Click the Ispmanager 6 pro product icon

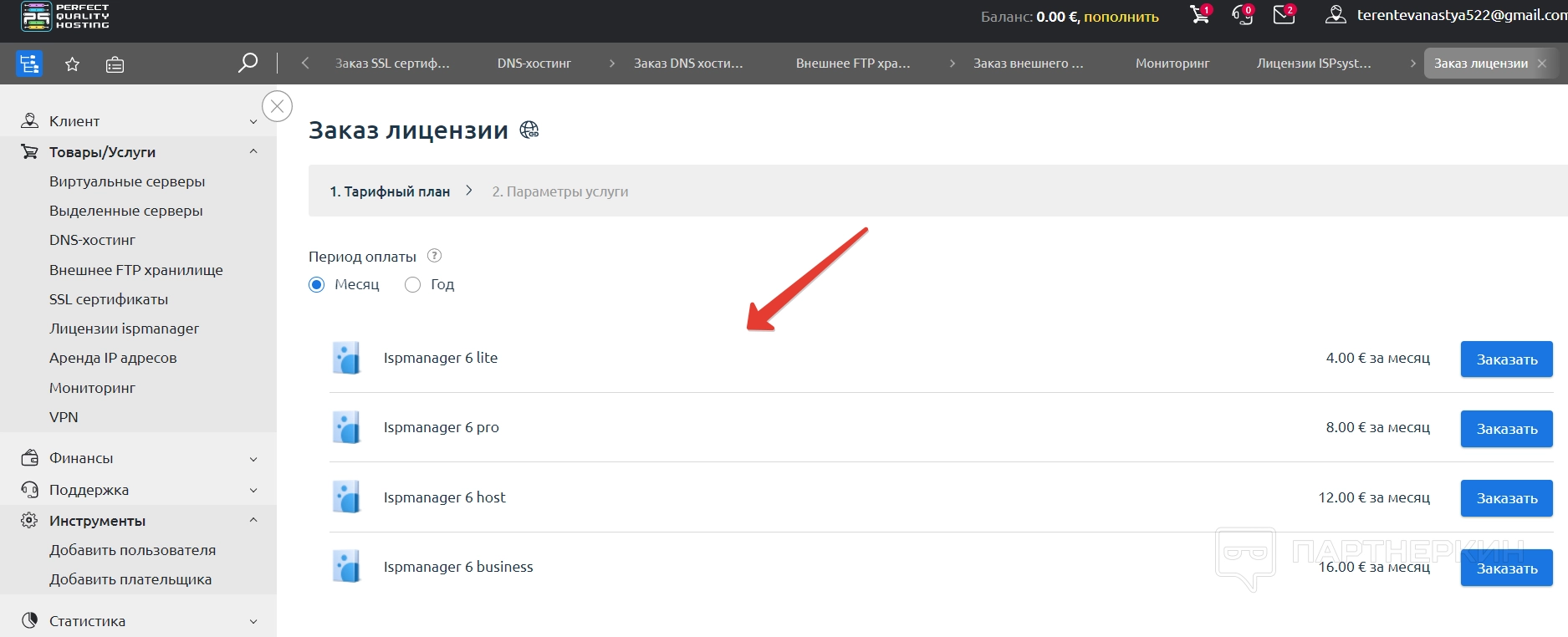pyautogui.click(x=346, y=427)
